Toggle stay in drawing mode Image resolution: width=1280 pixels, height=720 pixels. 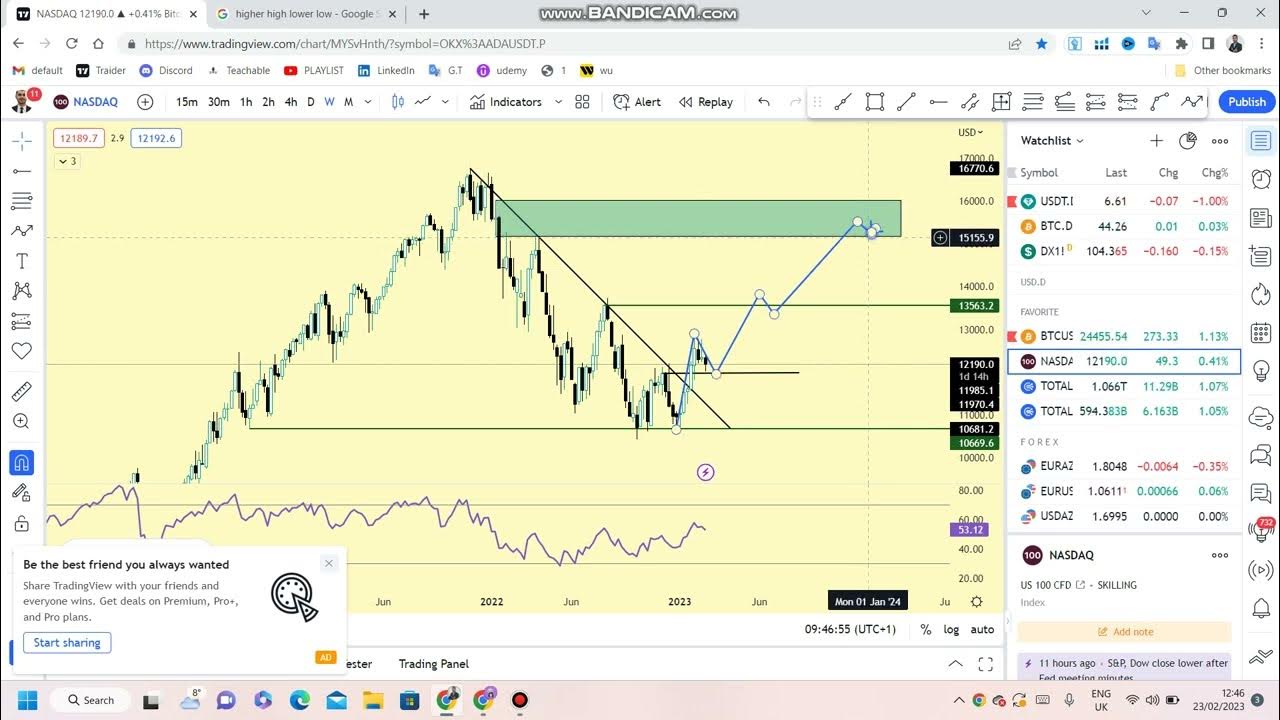point(21,493)
